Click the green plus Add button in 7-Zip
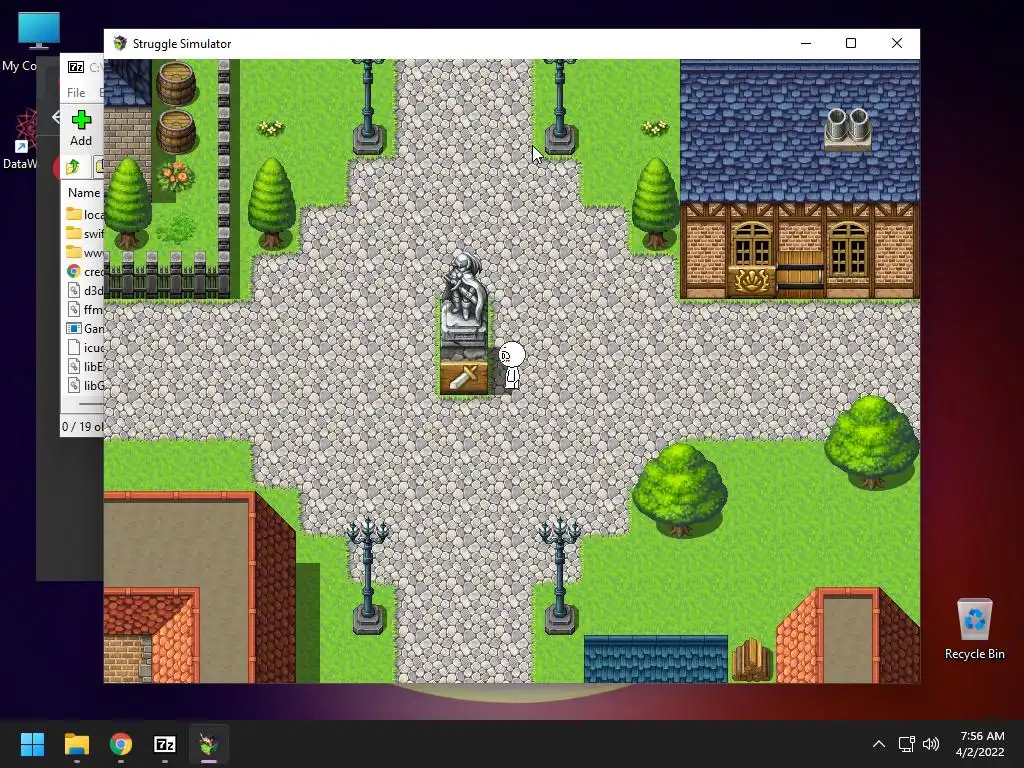The width and height of the screenshot is (1024, 768). coord(81,129)
